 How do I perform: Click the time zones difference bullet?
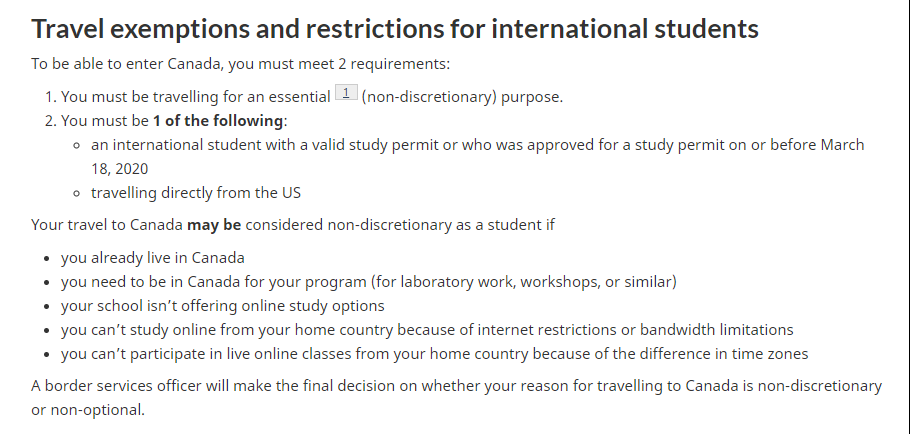click(x=434, y=354)
